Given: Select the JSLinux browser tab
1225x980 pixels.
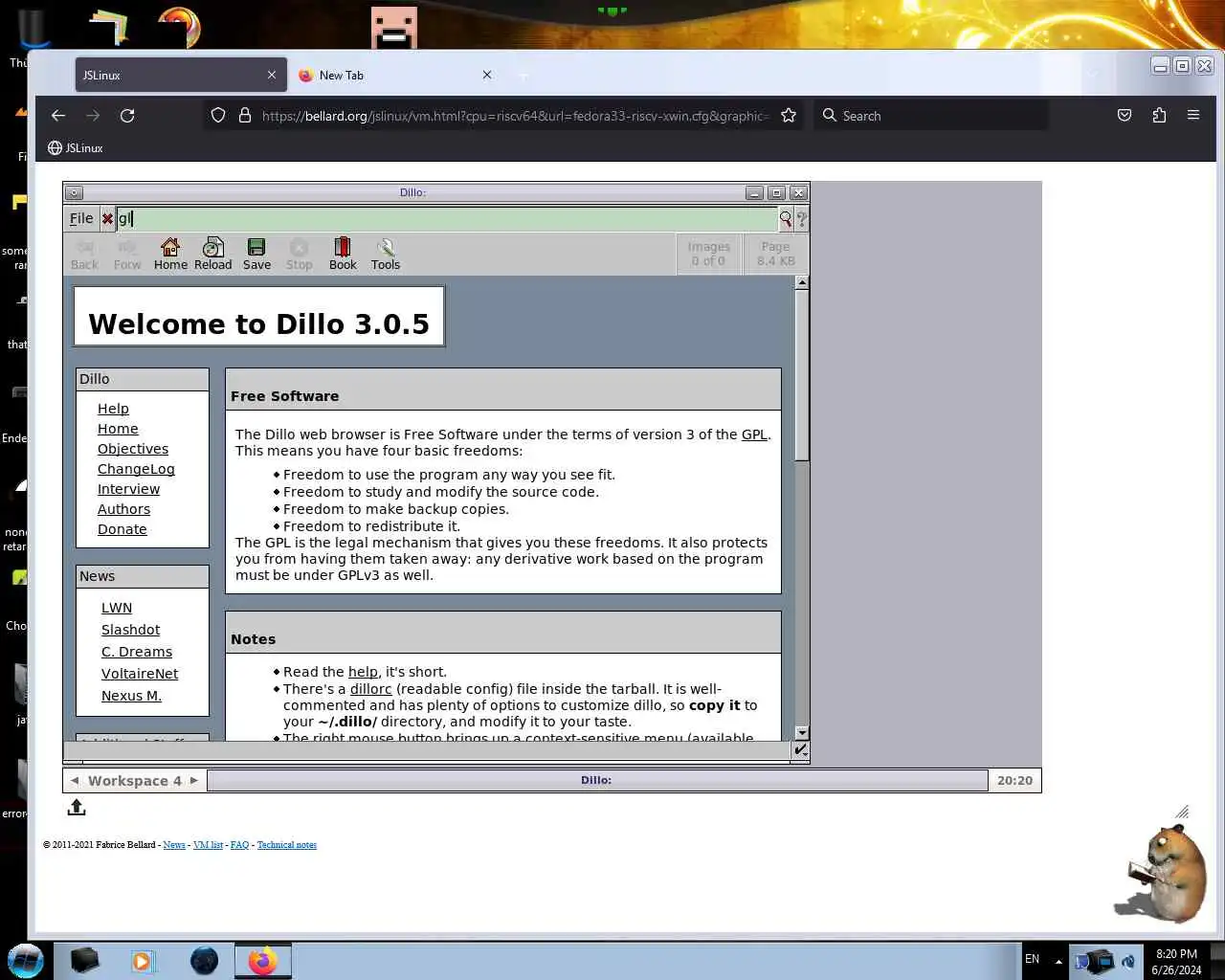Looking at the screenshot, I should (181, 75).
